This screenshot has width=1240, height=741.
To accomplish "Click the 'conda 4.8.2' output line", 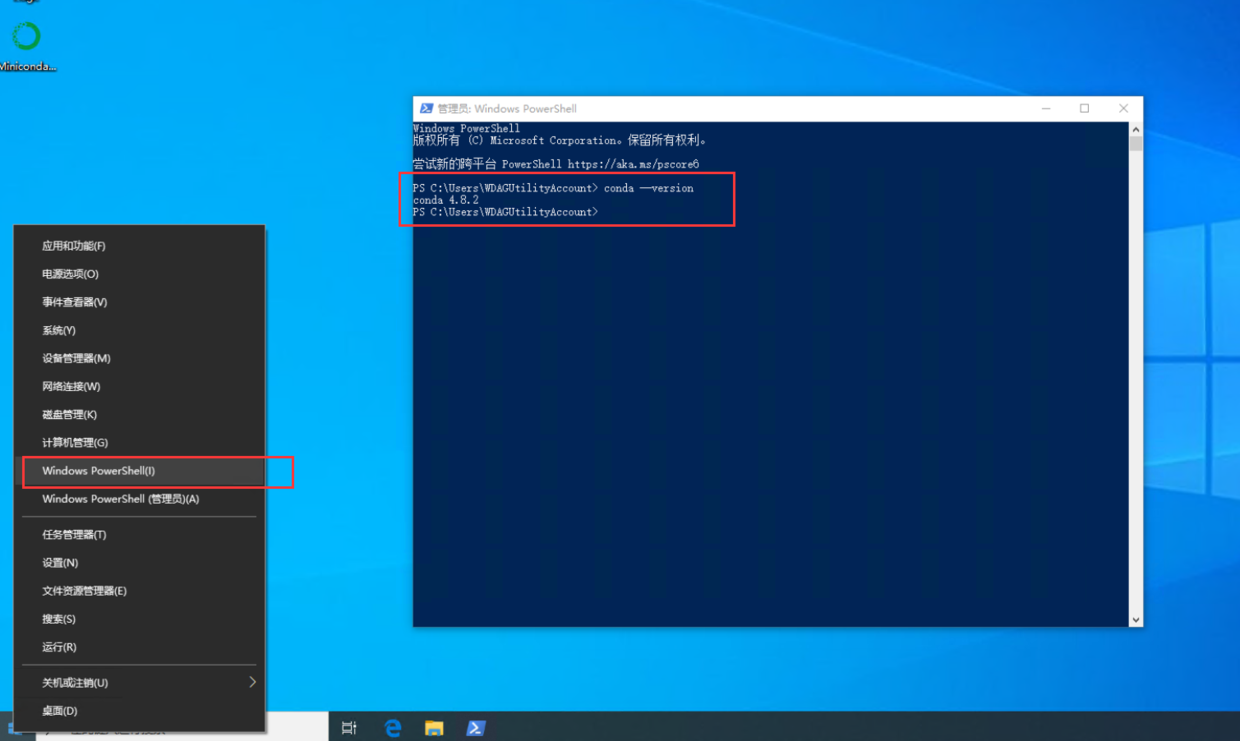I will [446, 200].
